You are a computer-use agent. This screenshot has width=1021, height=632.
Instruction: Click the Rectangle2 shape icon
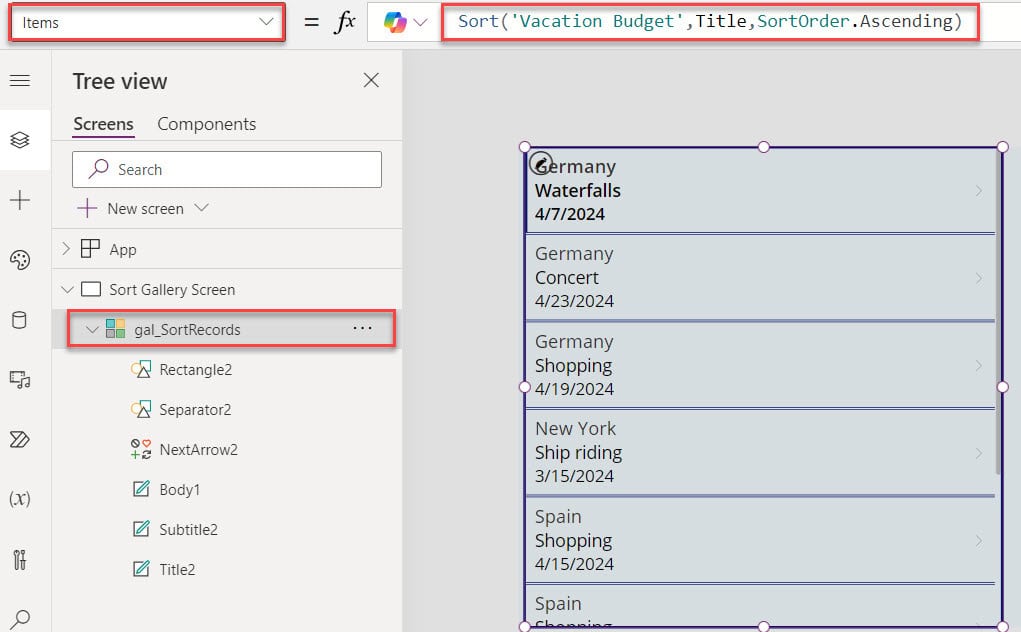(x=141, y=369)
